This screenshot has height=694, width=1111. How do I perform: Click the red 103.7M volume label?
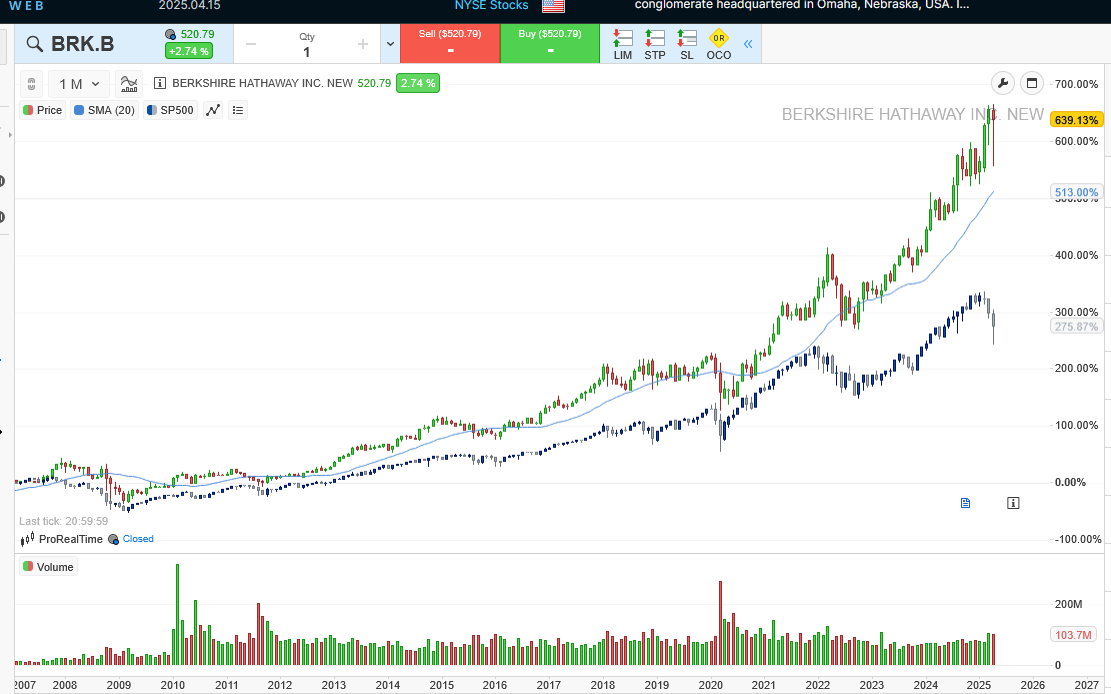pyautogui.click(x=1073, y=634)
